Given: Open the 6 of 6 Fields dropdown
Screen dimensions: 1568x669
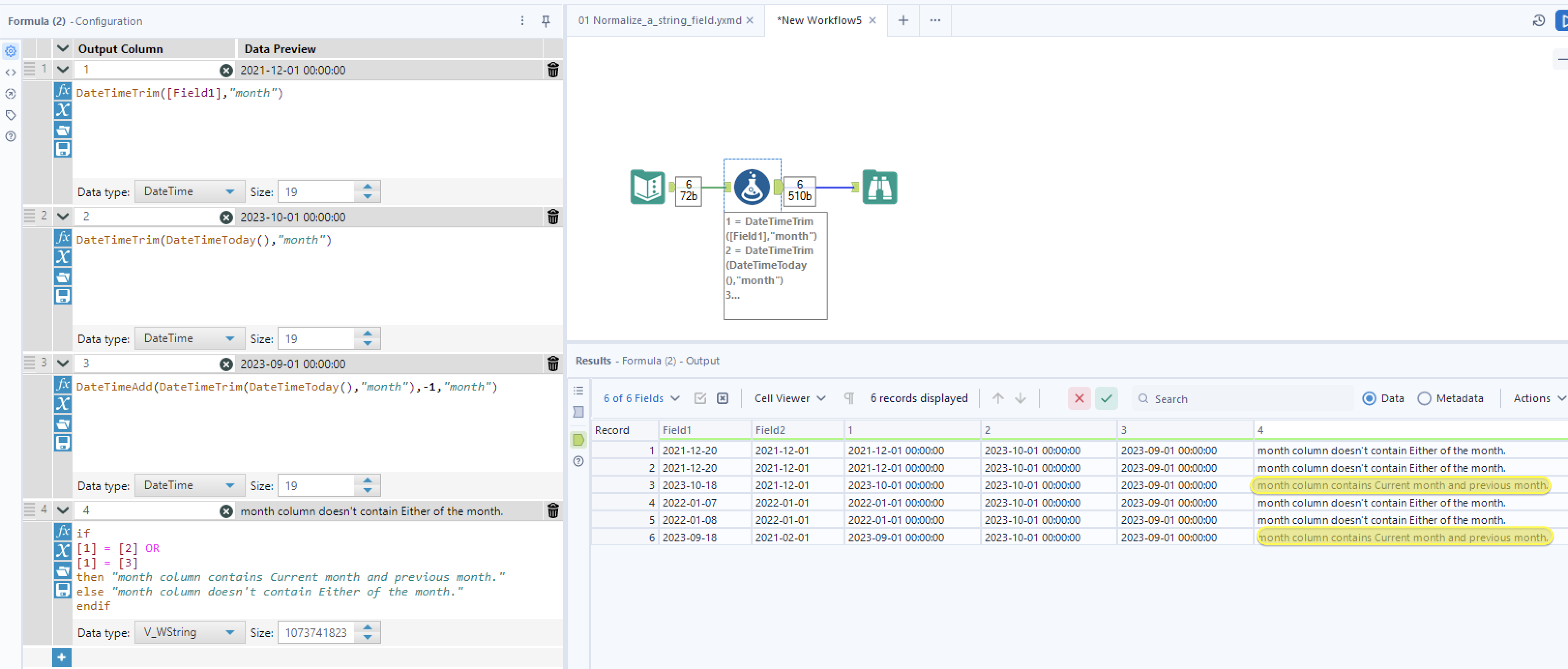Looking at the screenshot, I should coord(641,398).
